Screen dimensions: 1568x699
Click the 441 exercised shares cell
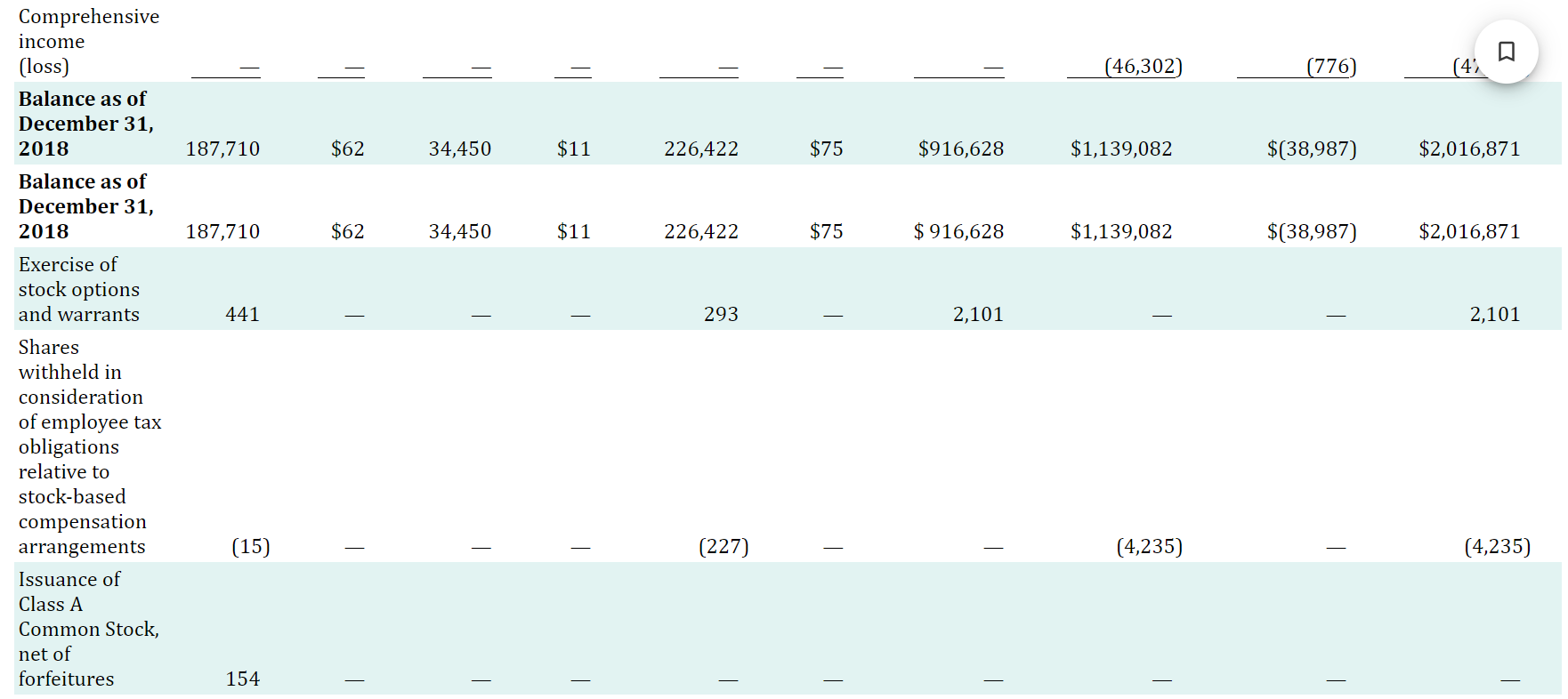pyautogui.click(x=242, y=314)
